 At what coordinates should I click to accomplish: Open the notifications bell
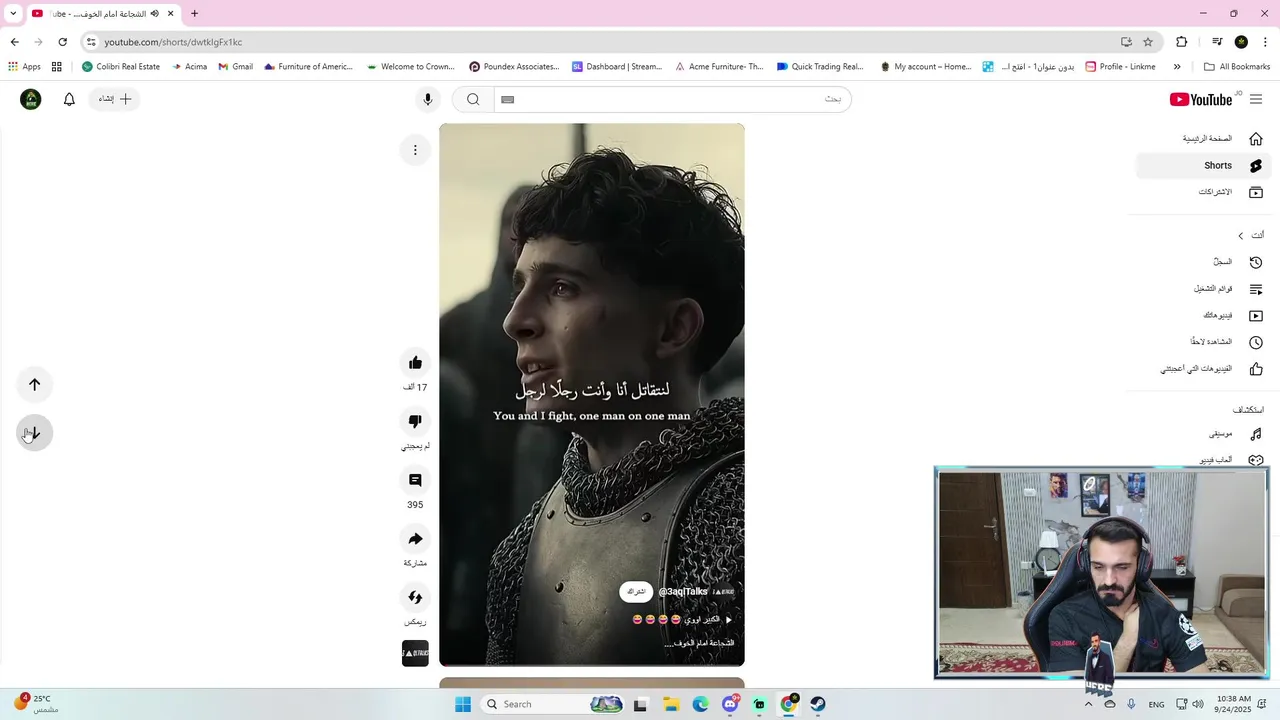(x=69, y=99)
